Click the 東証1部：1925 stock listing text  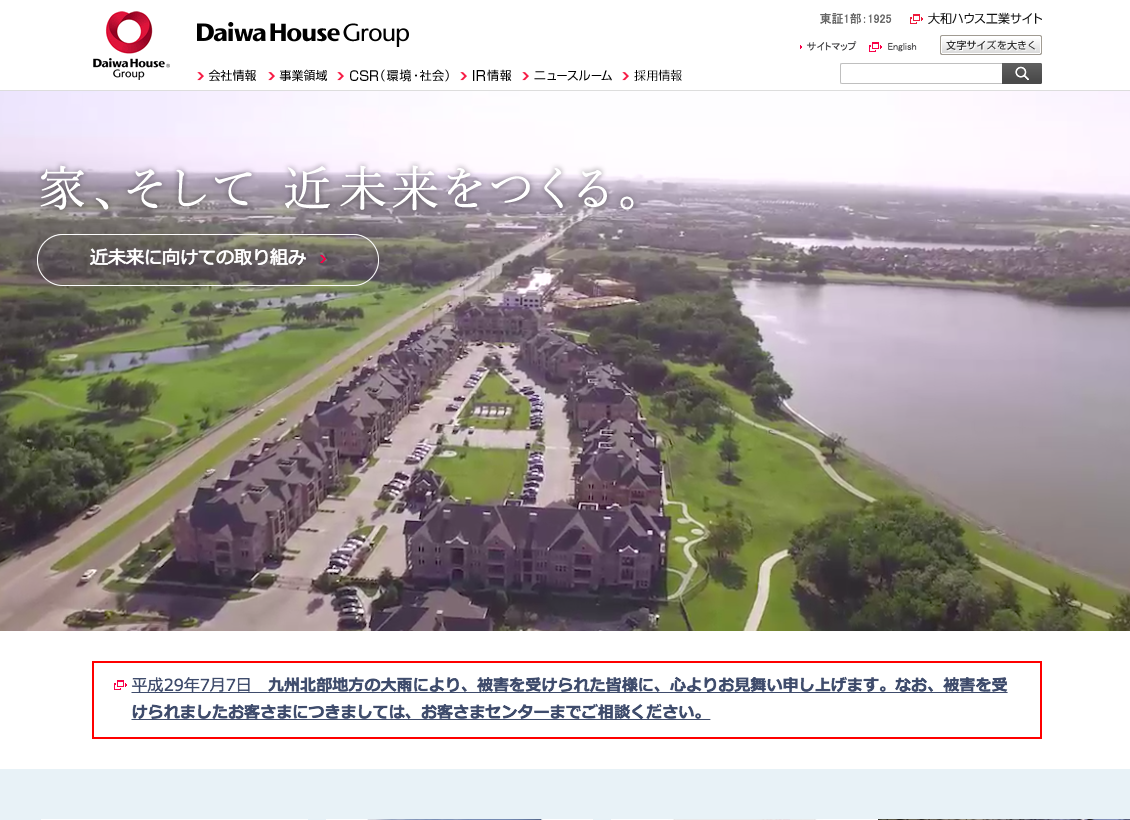(x=854, y=18)
